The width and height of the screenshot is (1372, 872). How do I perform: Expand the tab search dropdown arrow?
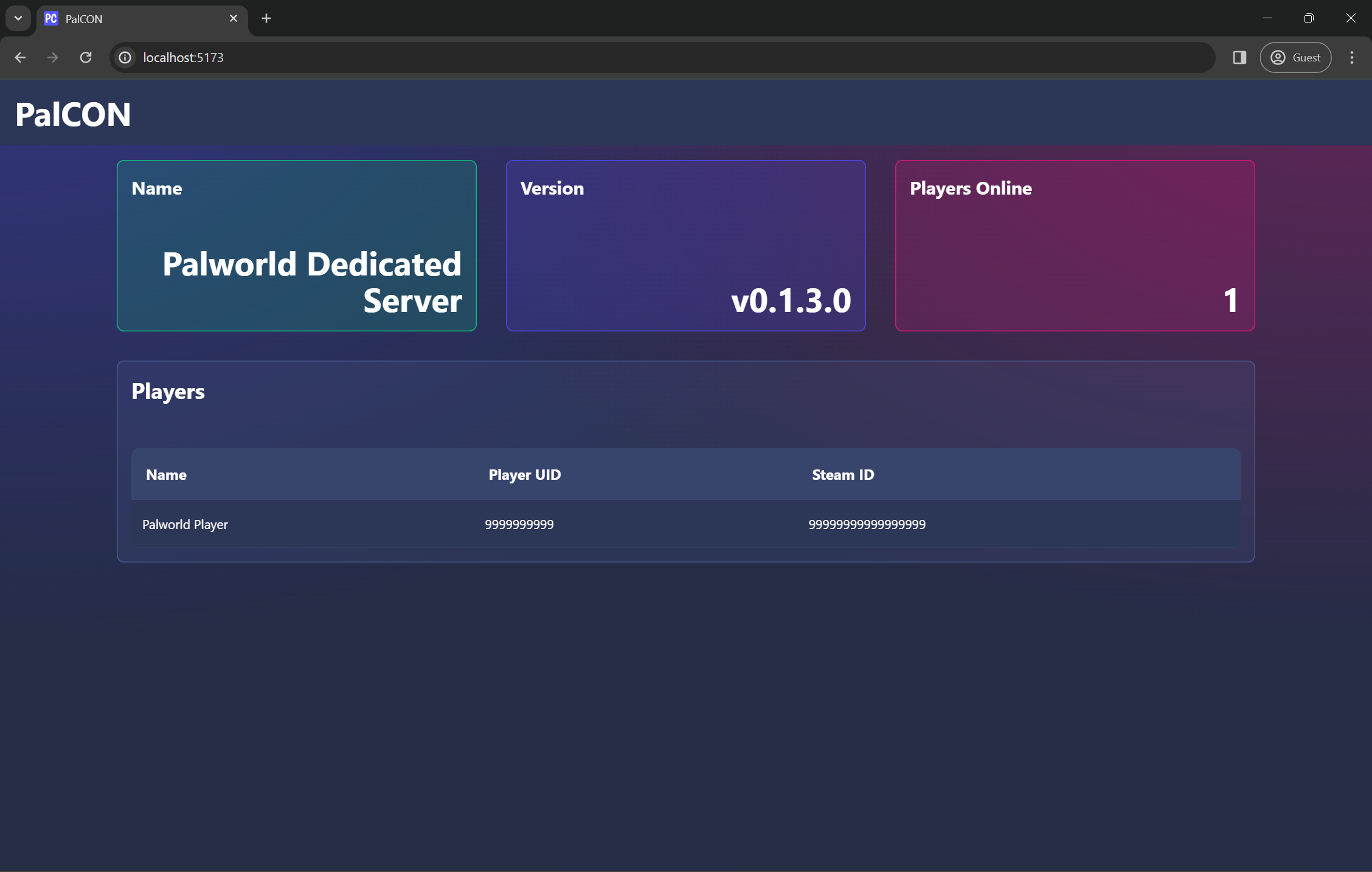(x=18, y=18)
